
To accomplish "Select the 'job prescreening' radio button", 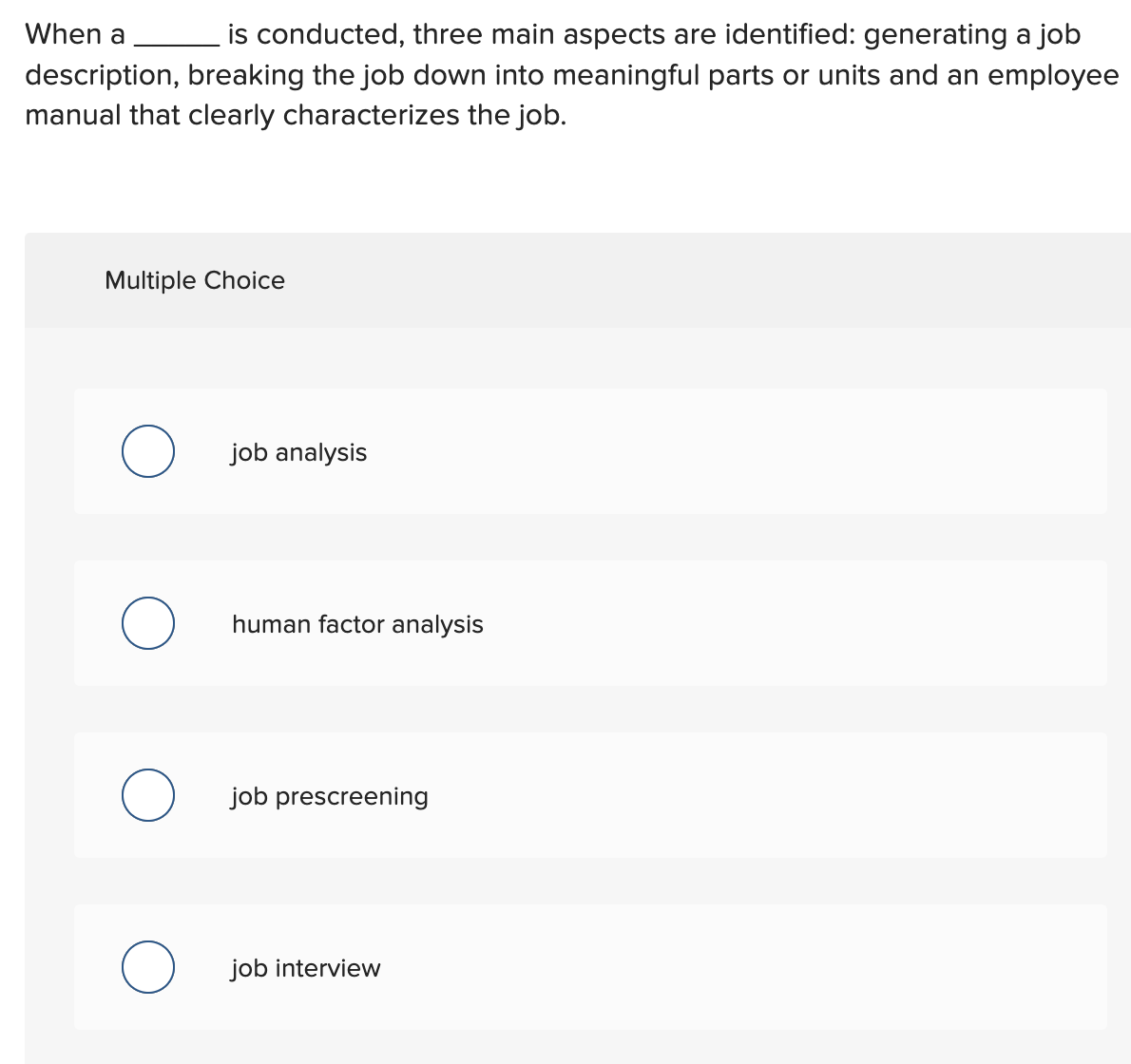I will click(147, 795).
